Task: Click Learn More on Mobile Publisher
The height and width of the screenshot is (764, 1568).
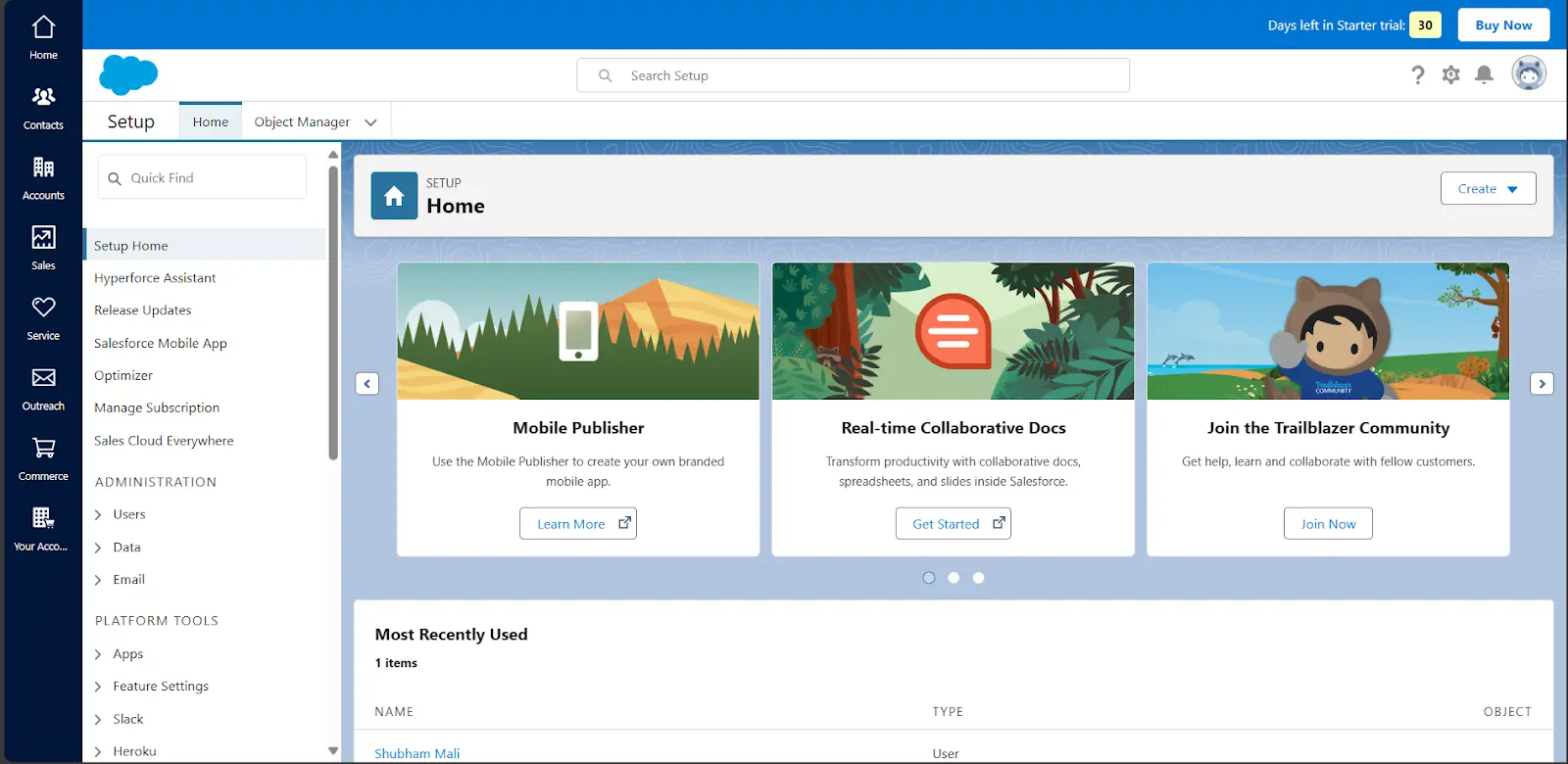Action: (578, 523)
